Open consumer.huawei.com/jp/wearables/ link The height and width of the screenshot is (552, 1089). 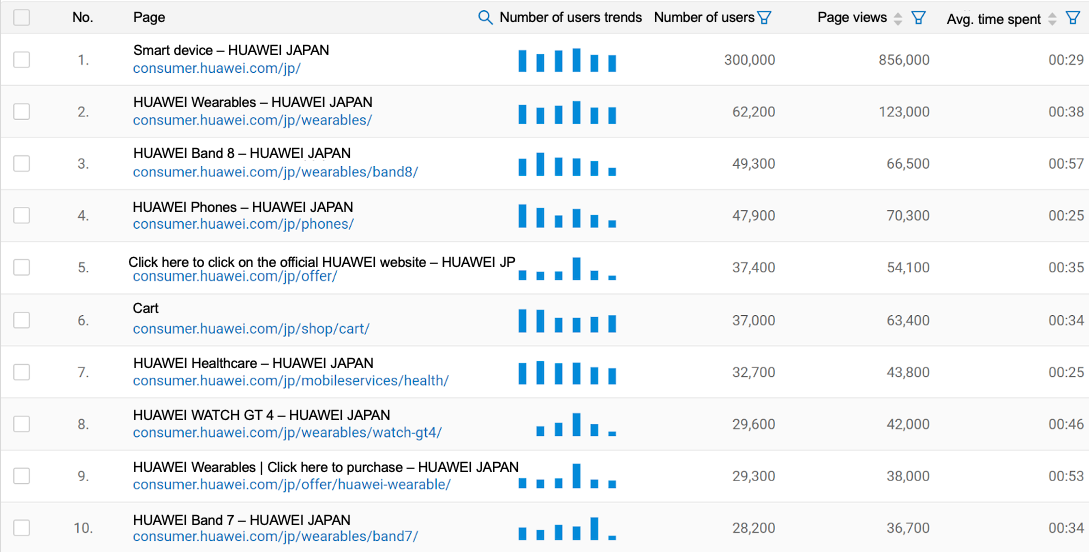click(x=252, y=120)
